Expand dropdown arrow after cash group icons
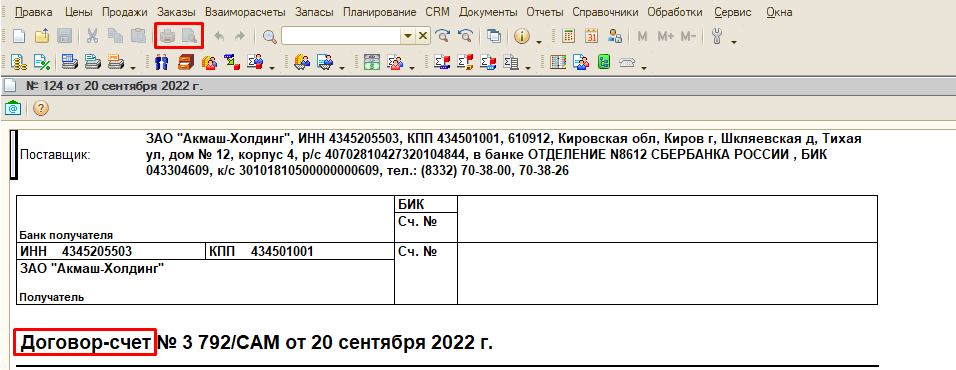This screenshot has height=370, width=956. [x=412, y=68]
